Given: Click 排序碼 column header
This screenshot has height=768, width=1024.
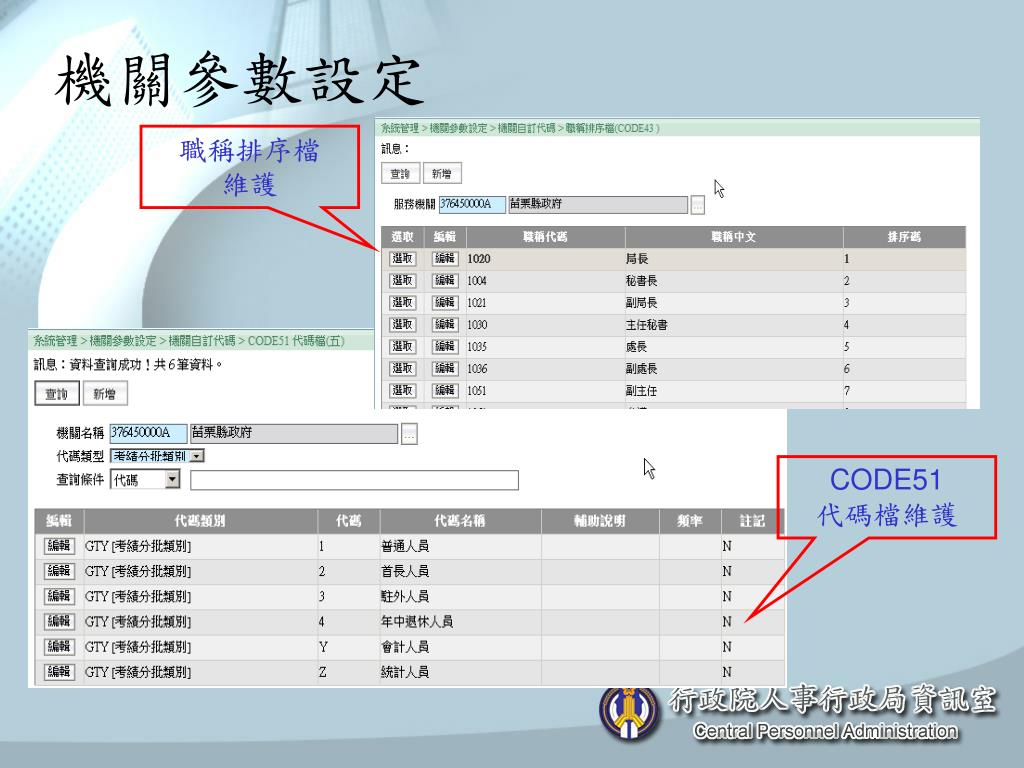Looking at the screenshot, I should (x=904, y=237).
